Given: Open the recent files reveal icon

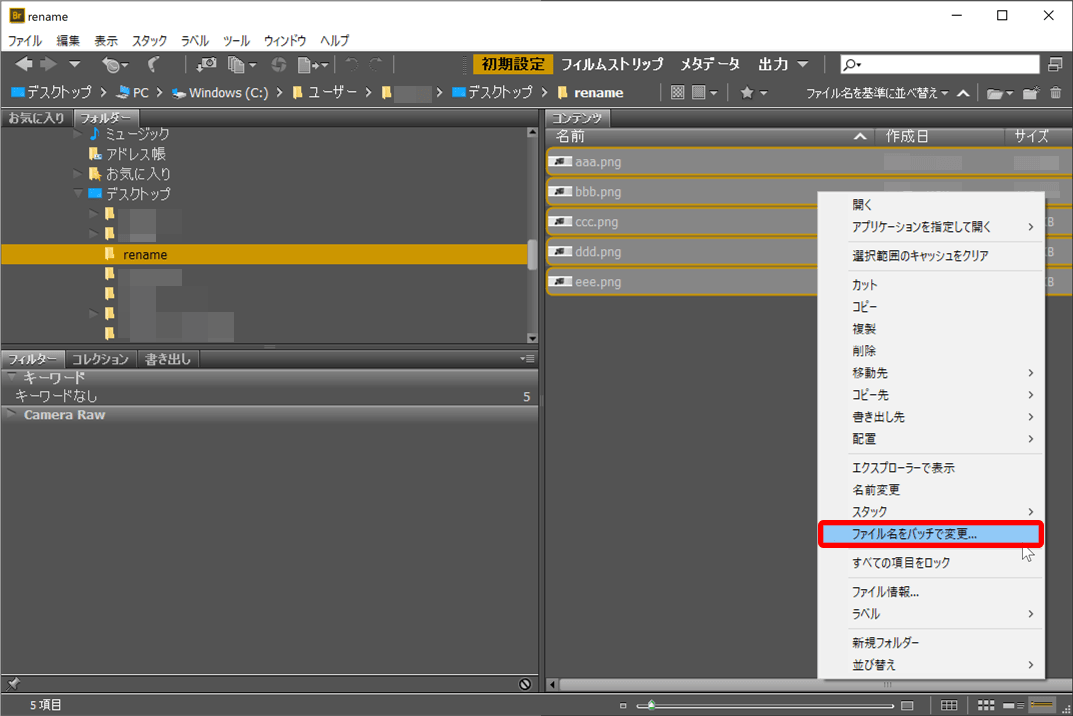Looking at the screenshot, I should pos(114,65).
